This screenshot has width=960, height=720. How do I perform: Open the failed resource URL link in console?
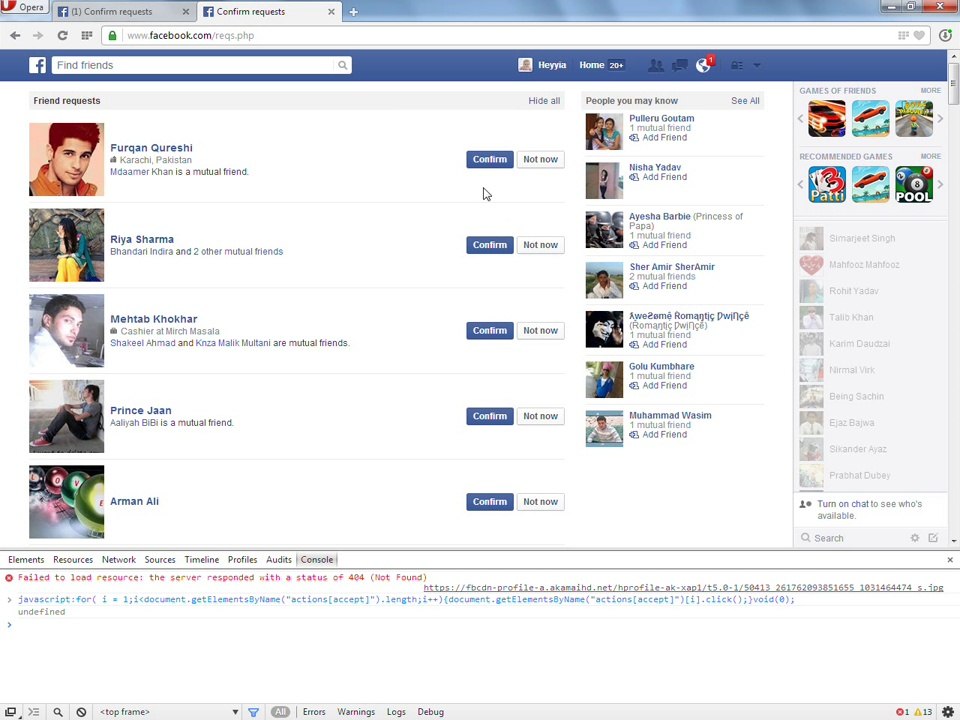[x=683, y=588]
